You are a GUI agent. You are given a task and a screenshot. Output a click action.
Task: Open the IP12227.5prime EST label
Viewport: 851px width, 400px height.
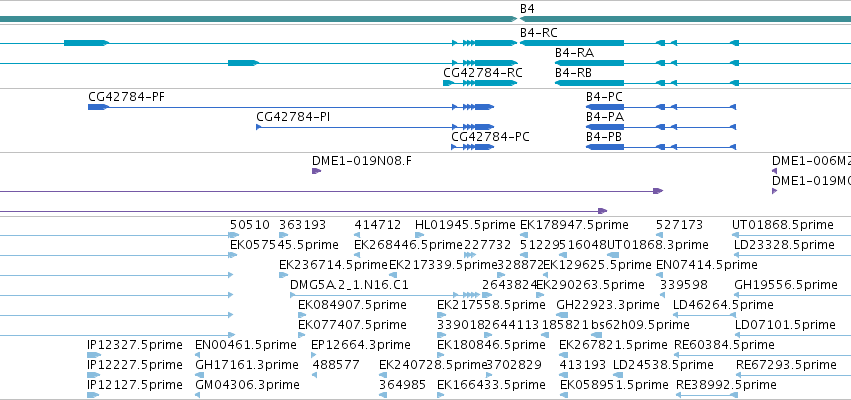(x=135, y=365)
